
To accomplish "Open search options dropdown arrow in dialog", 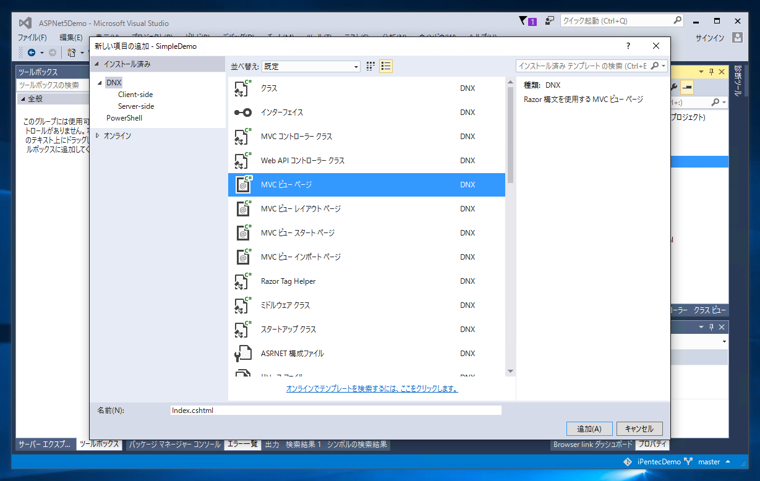I will tap(664, 66).
